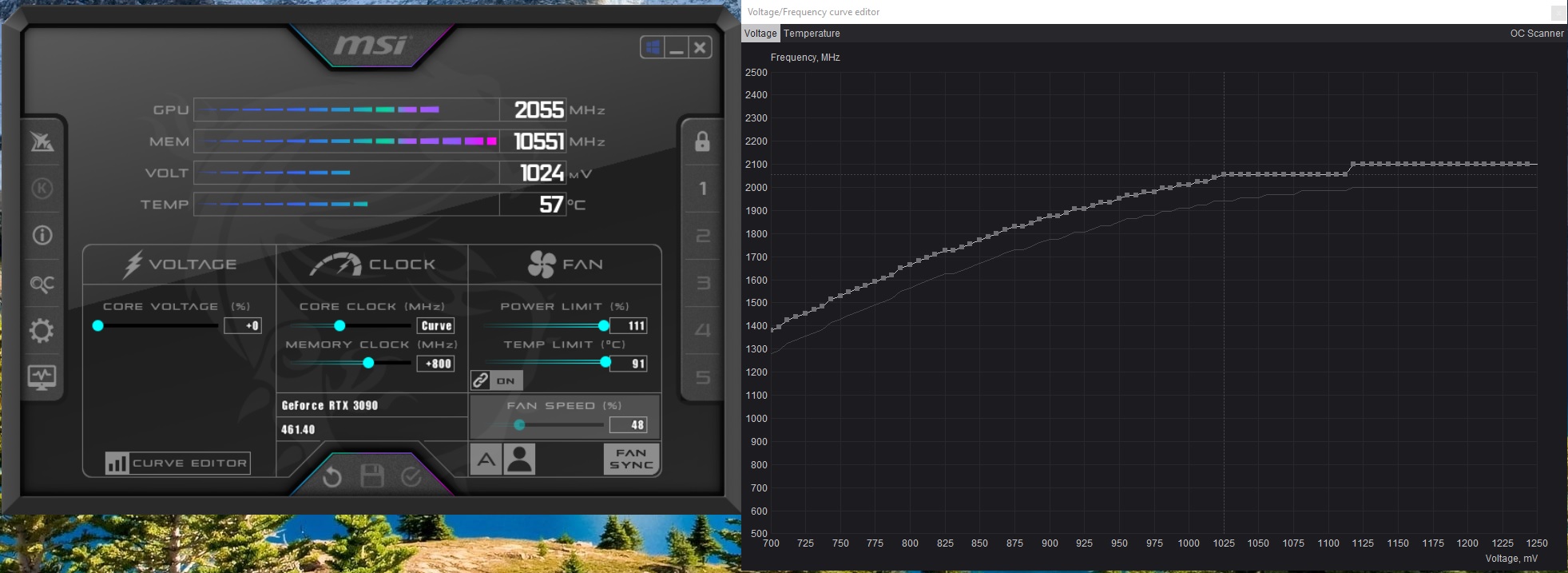This screenshot has height=573, width=1568.
Task: Click the reset settings circular arrow icon
Action: click(331, 477)
